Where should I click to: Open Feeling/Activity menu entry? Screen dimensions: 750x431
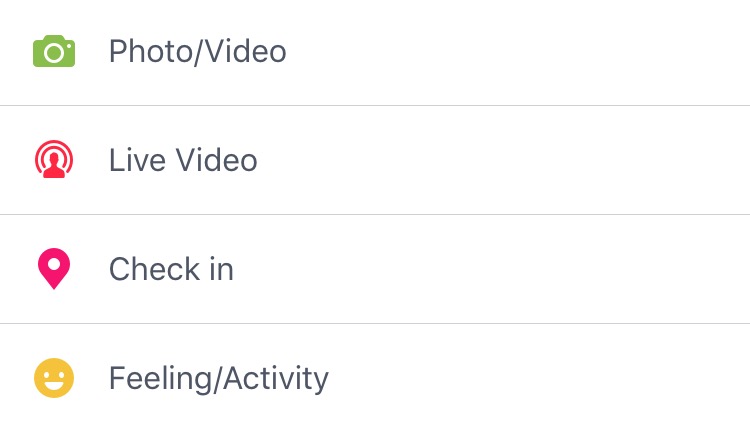pyautogui.click(x=218, y=379)
